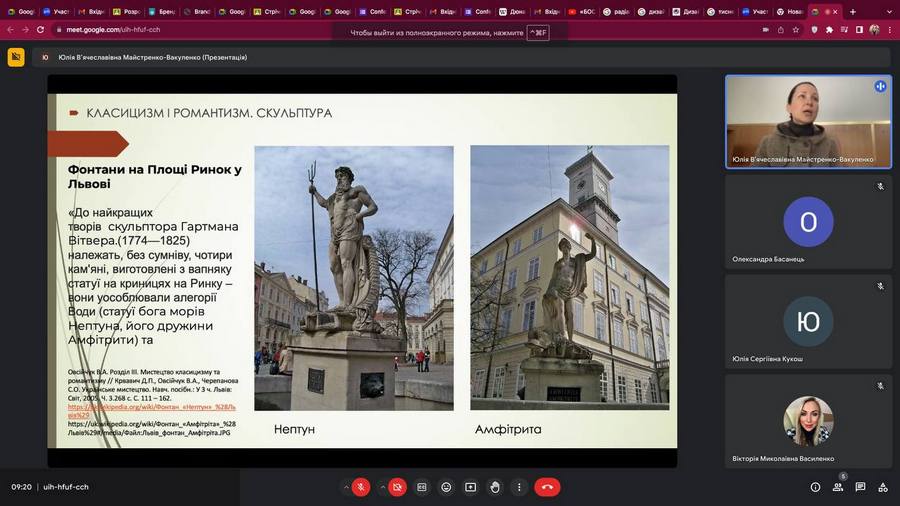Expand video settings arrow beside camera
900x506 pixels.
tap(383, 487)
